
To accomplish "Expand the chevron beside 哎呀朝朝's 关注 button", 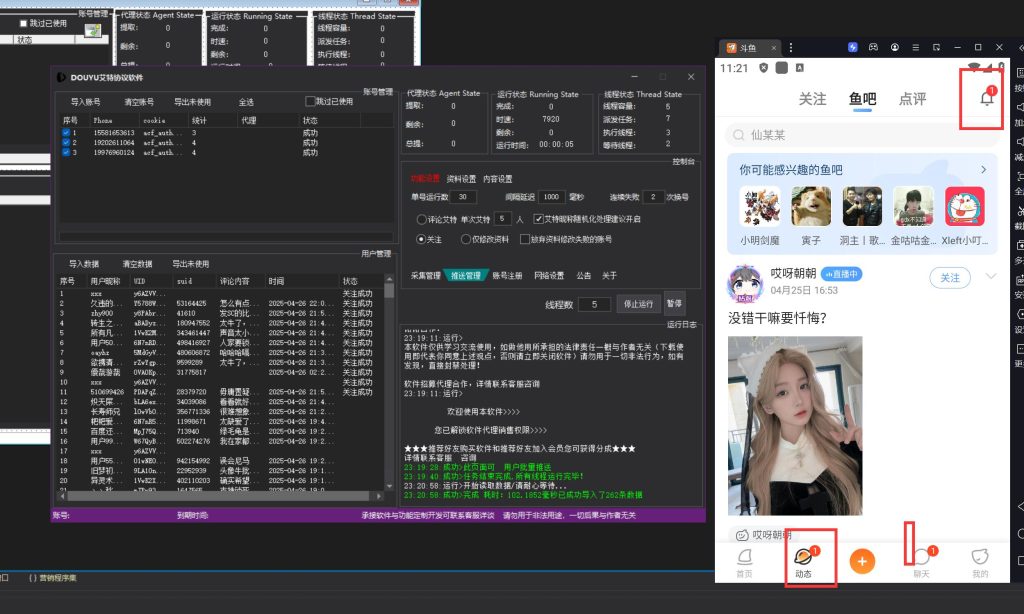I will click(x=991, y=277).
